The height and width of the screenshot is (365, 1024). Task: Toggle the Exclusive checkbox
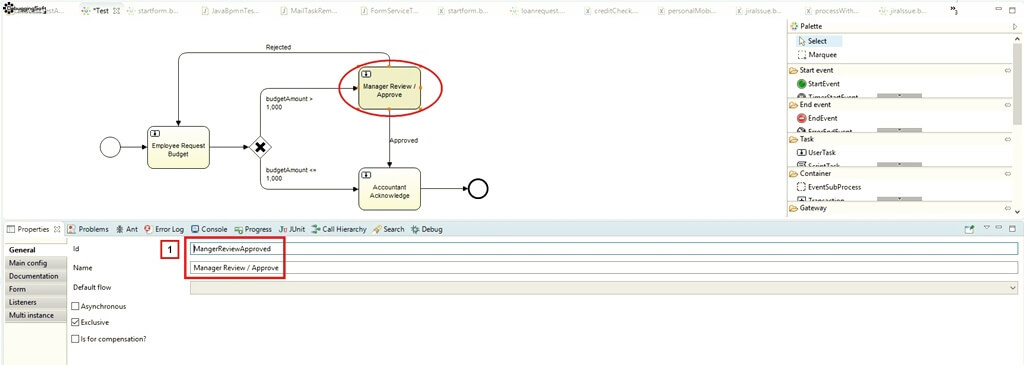pos(75,322)
